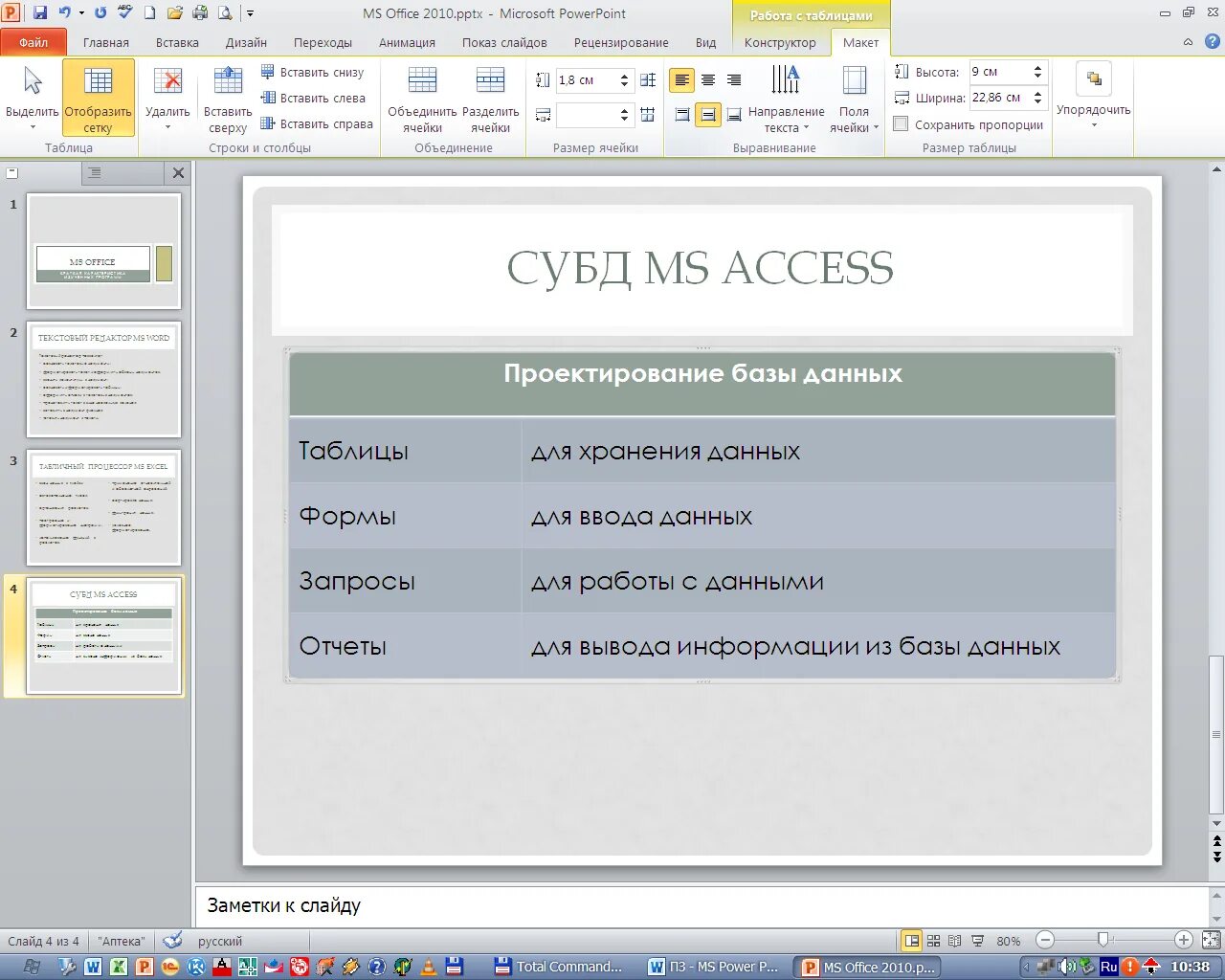This screenshot has height=980, width=1225.
Task: Enable the Сохранить пропорции checkbox
Action: point(901,123)
